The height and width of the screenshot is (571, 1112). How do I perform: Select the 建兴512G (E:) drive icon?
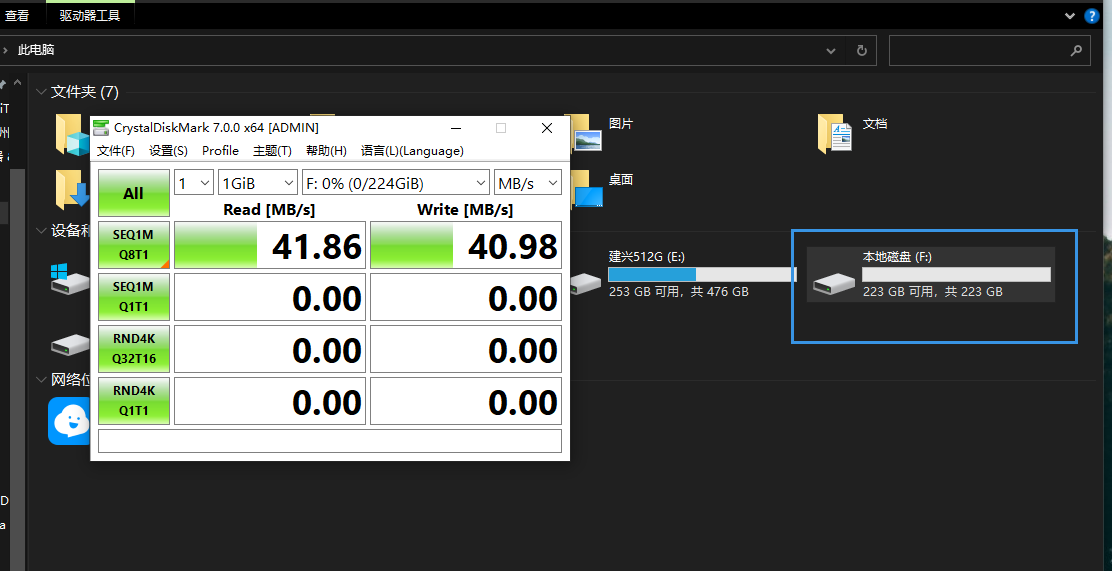click(x=585, y=284)
